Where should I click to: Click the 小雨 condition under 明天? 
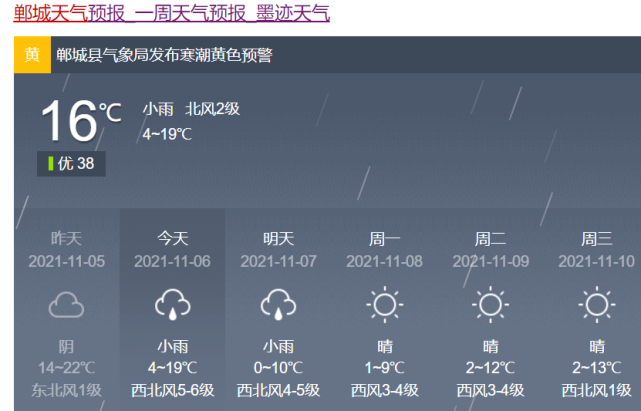click(x=278, y=346)
